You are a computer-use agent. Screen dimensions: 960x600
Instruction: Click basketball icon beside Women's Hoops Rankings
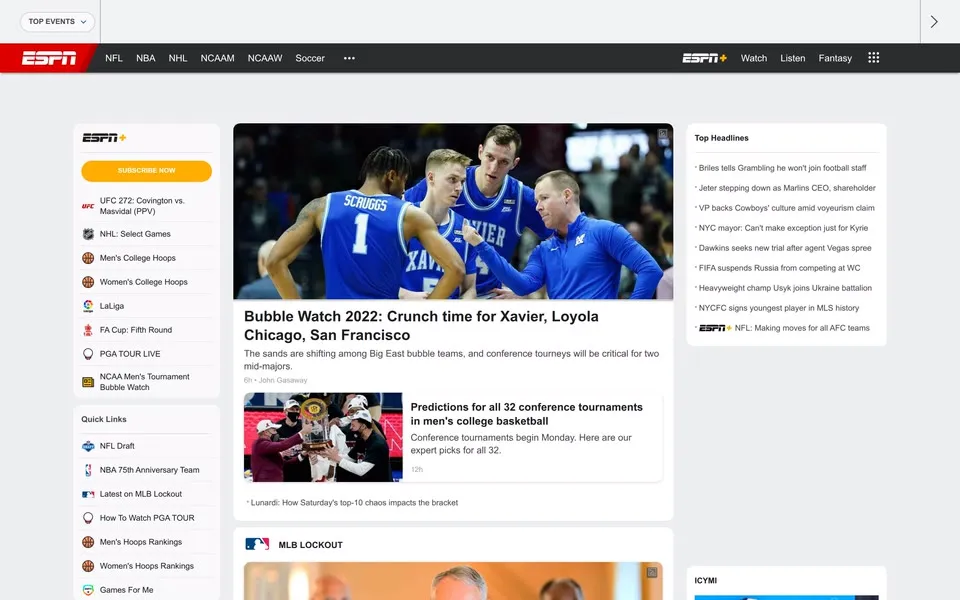(88, 566)
